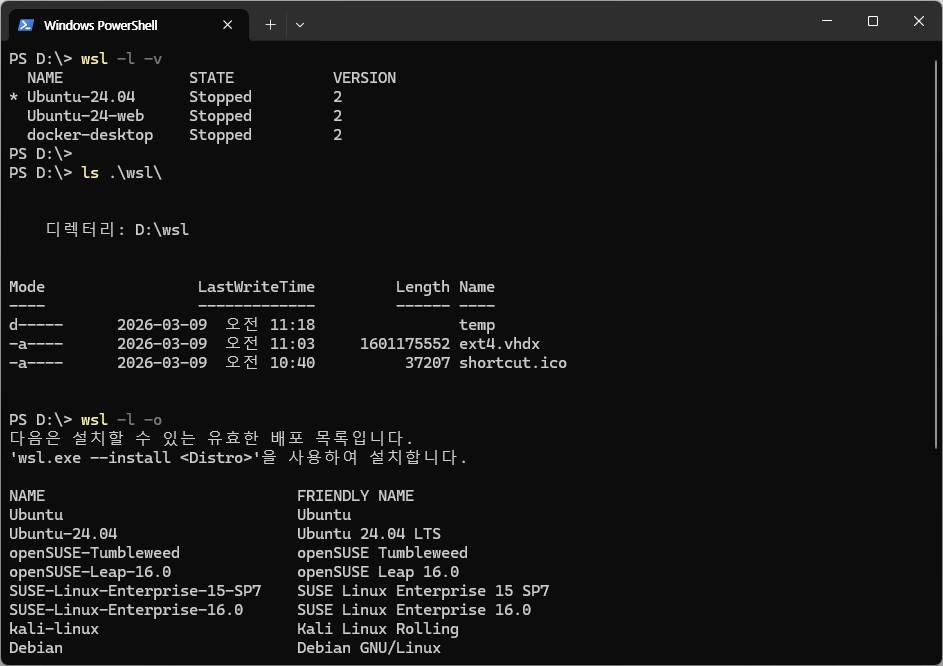The width and height of the screenshot is (943, 666).
Task: Click the 'VERSION' column header
Action: coord(364,78)
